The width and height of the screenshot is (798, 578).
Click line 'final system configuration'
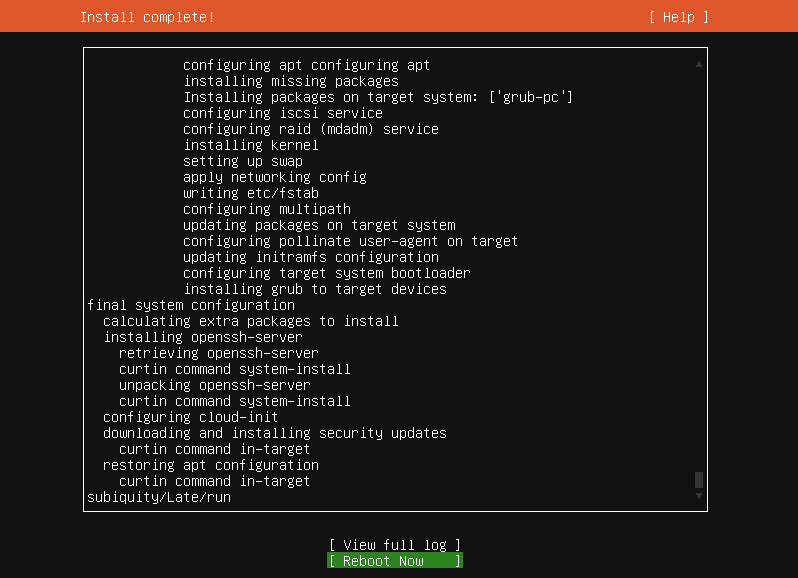191,305
